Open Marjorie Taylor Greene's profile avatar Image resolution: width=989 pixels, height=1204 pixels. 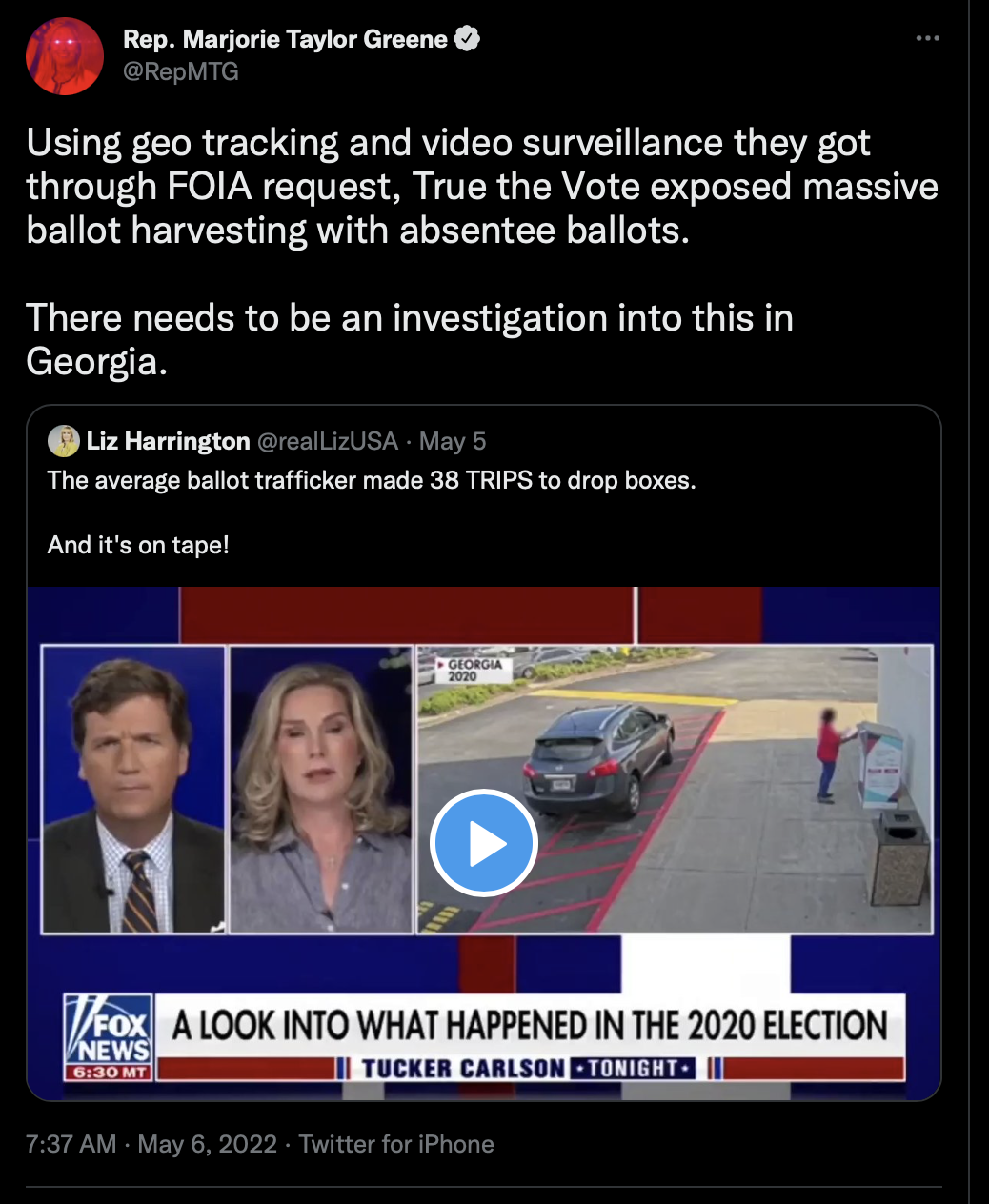click(x=65, y=55)
